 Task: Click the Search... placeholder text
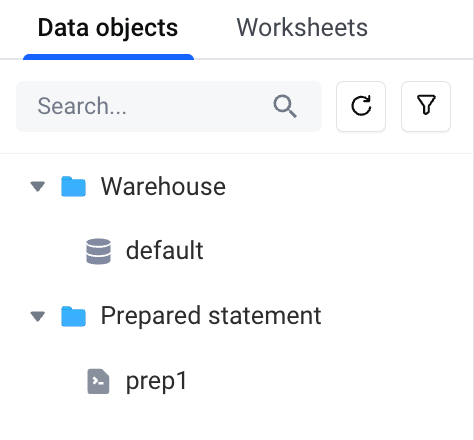tap(82, 106)
